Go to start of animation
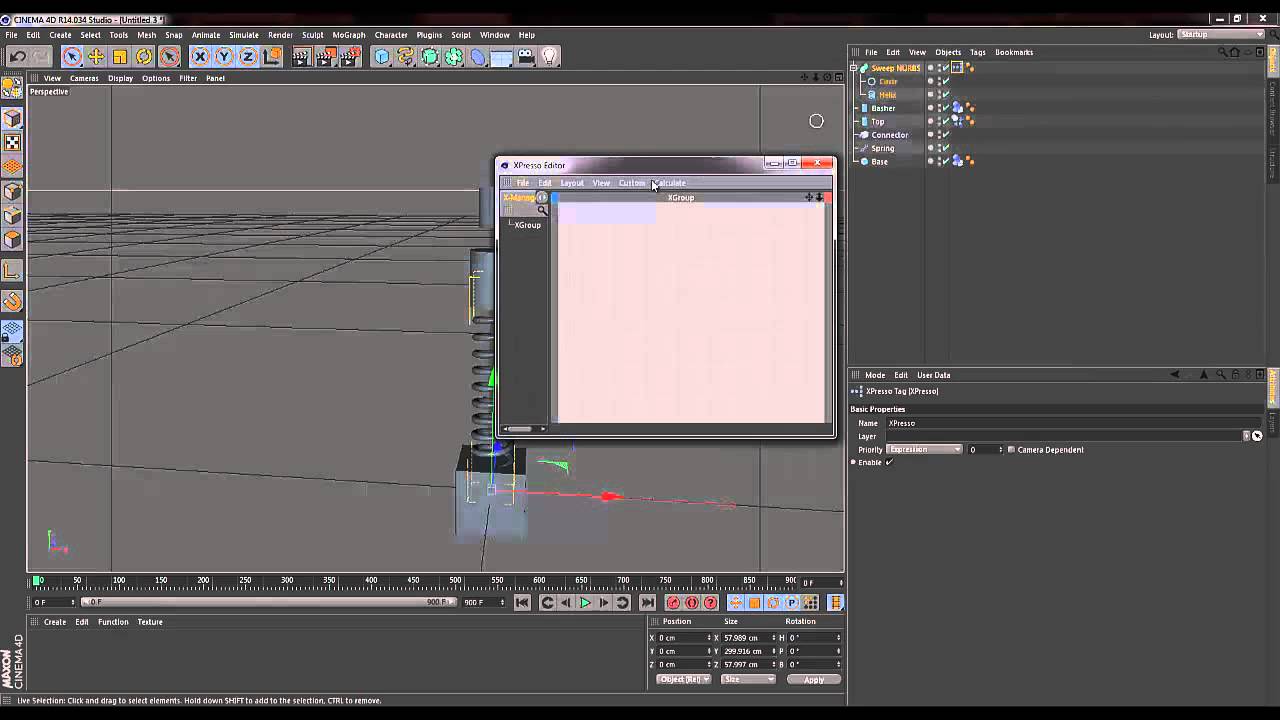This screenshot has width=1280, height=720. pos(522,603)
